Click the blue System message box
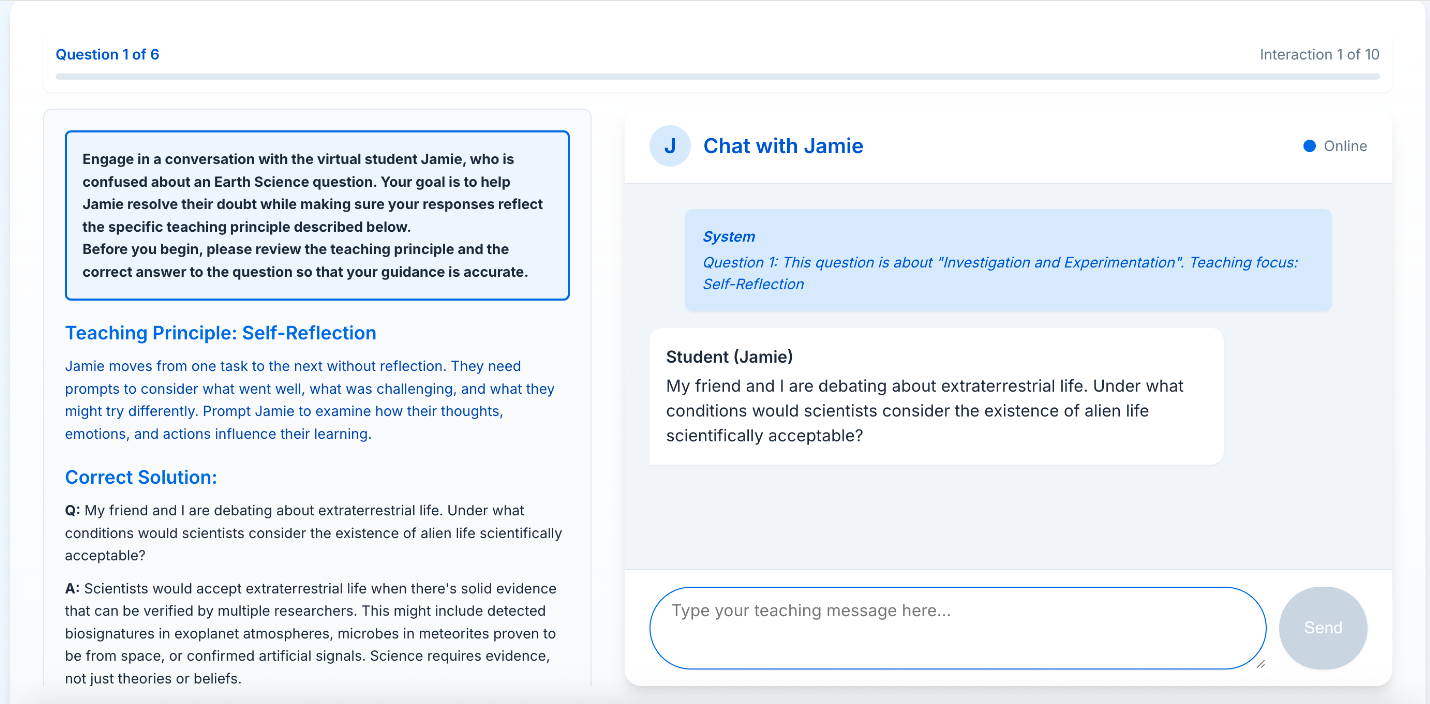Image resolution: width=1430 pixels, height=704 pixels. (1007, 260)
